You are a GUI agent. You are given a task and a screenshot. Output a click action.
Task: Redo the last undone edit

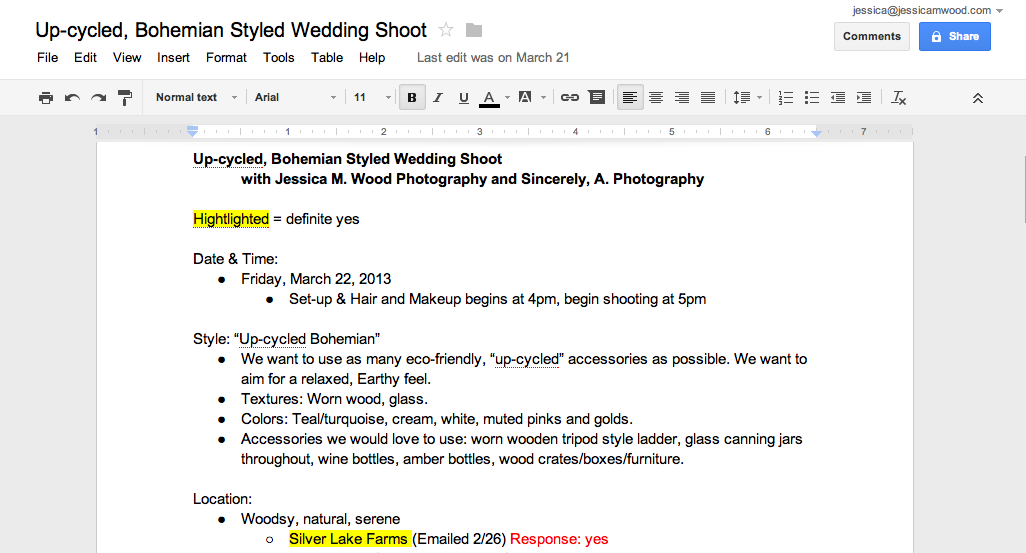[x=98, y=98]
